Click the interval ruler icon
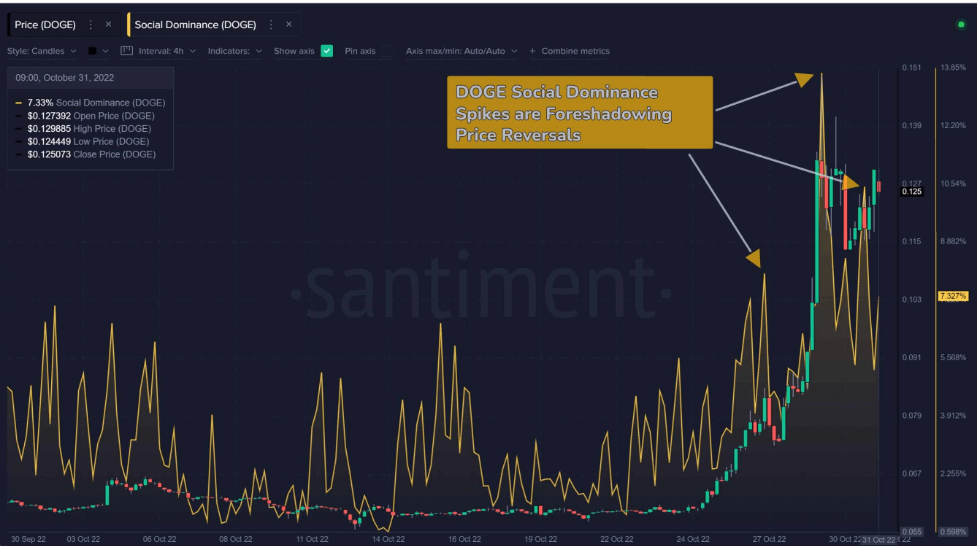The height and width of the screenshot is (546, 977). (x=126, y=50)
